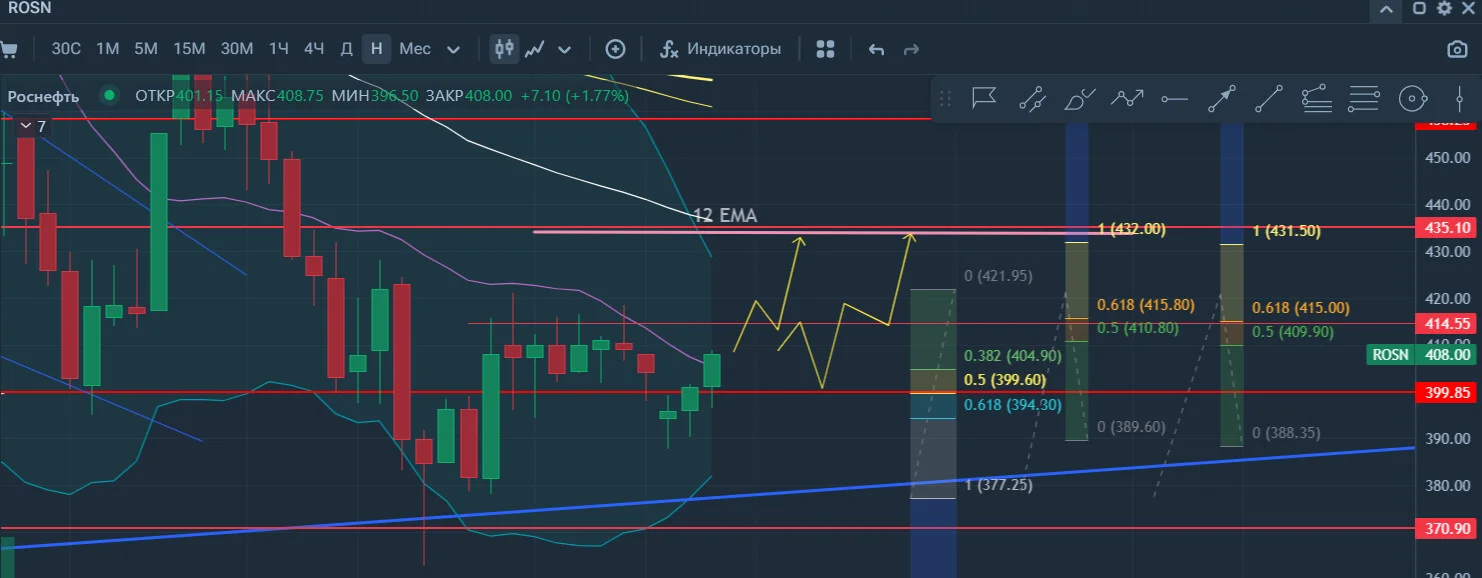Switch to the 4Ч timeframe

coord(314,49)
